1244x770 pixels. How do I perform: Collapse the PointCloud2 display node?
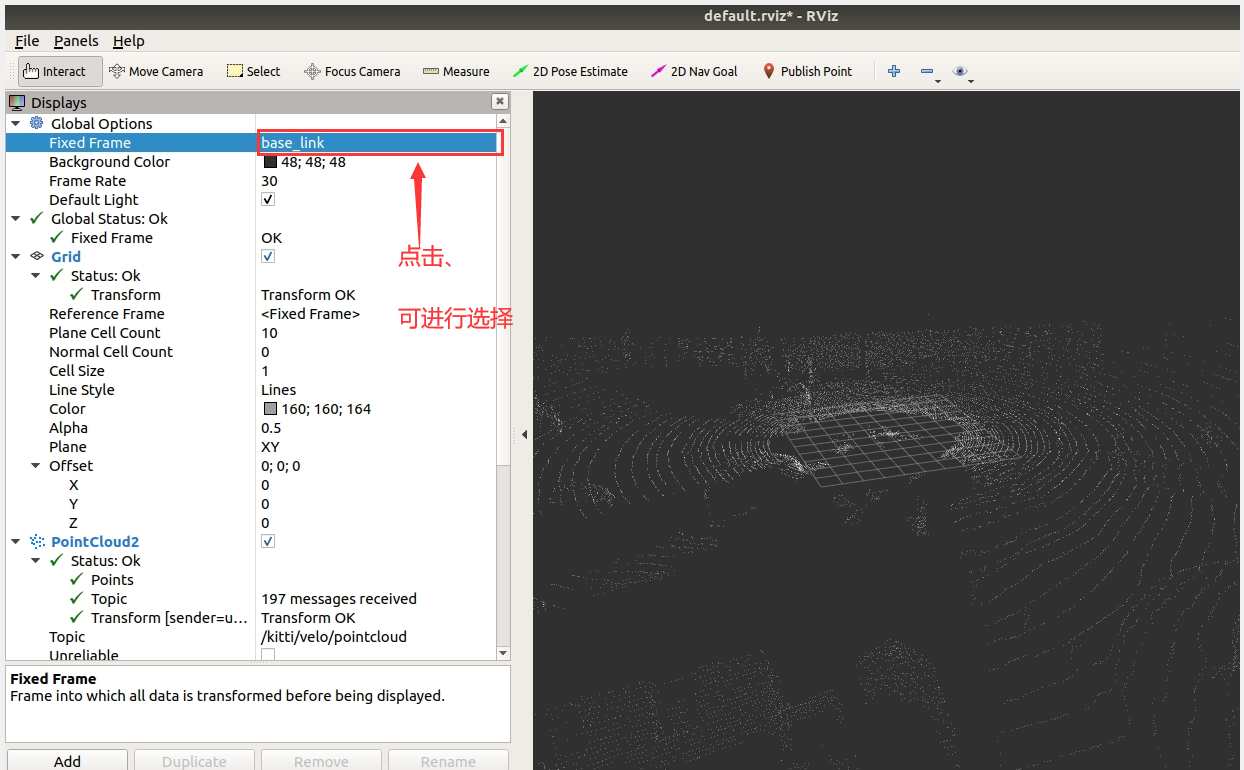pos(16,541)
